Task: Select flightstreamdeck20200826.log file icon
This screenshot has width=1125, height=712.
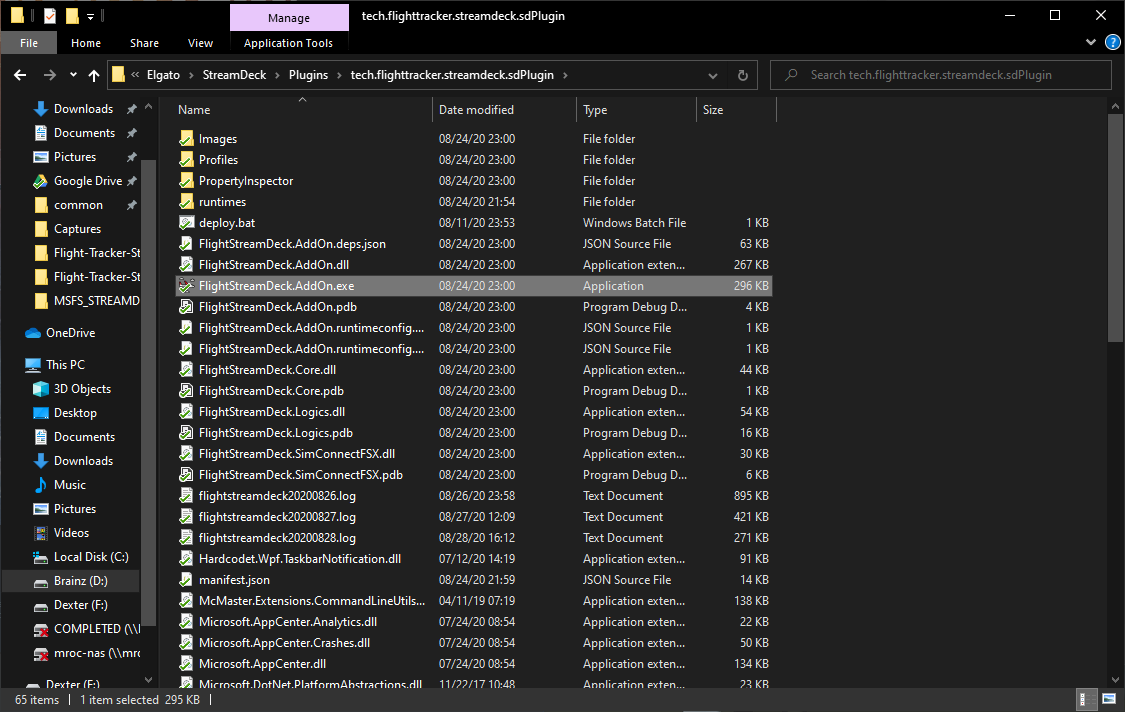Action: coord(187,496)
